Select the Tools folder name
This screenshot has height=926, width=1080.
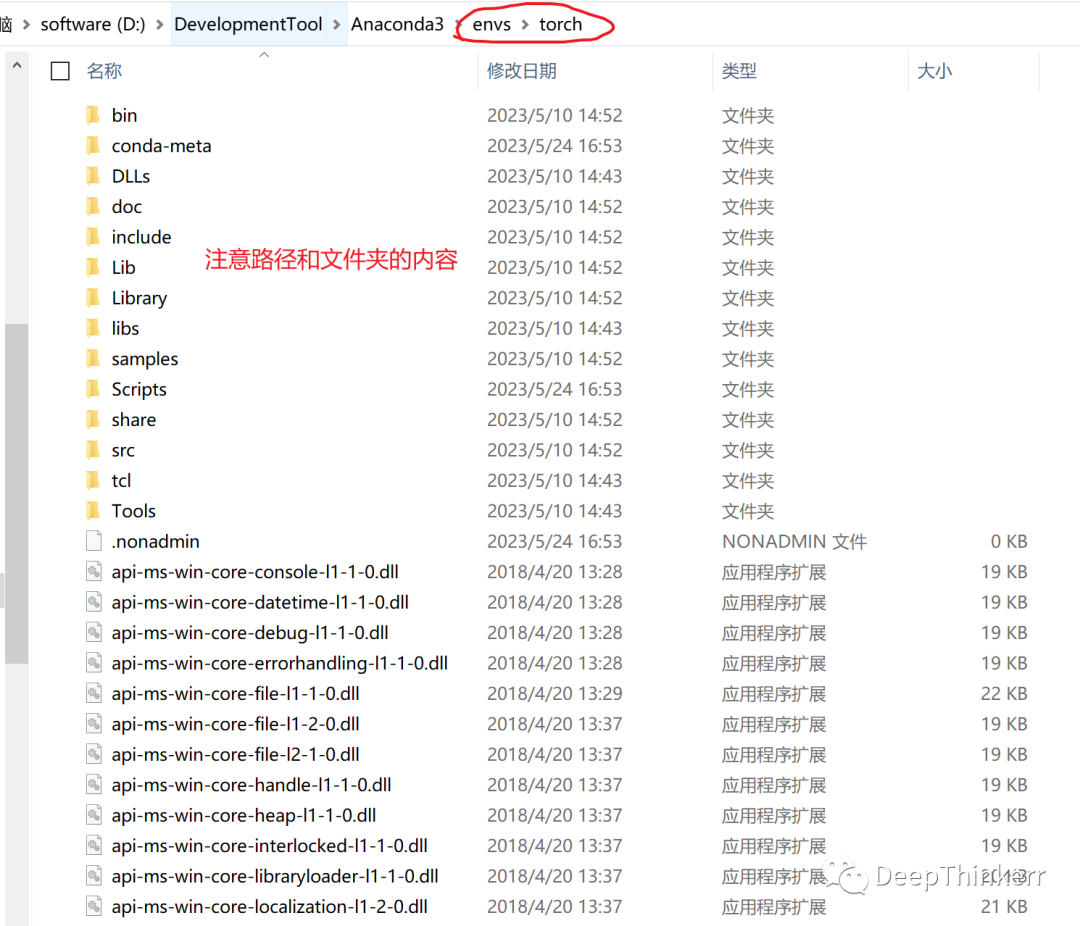click(134, 511)
